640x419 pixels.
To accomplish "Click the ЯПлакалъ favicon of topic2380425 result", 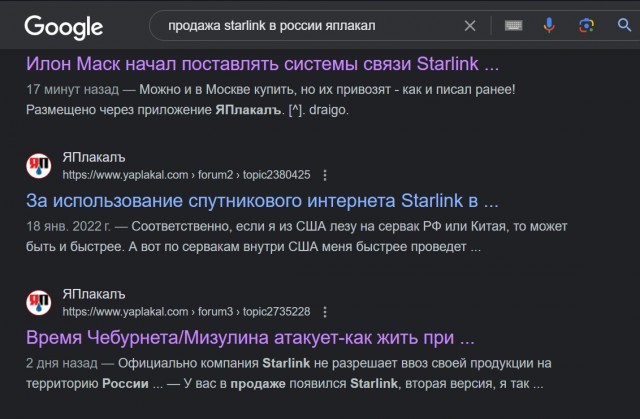I will coord(39,166).
